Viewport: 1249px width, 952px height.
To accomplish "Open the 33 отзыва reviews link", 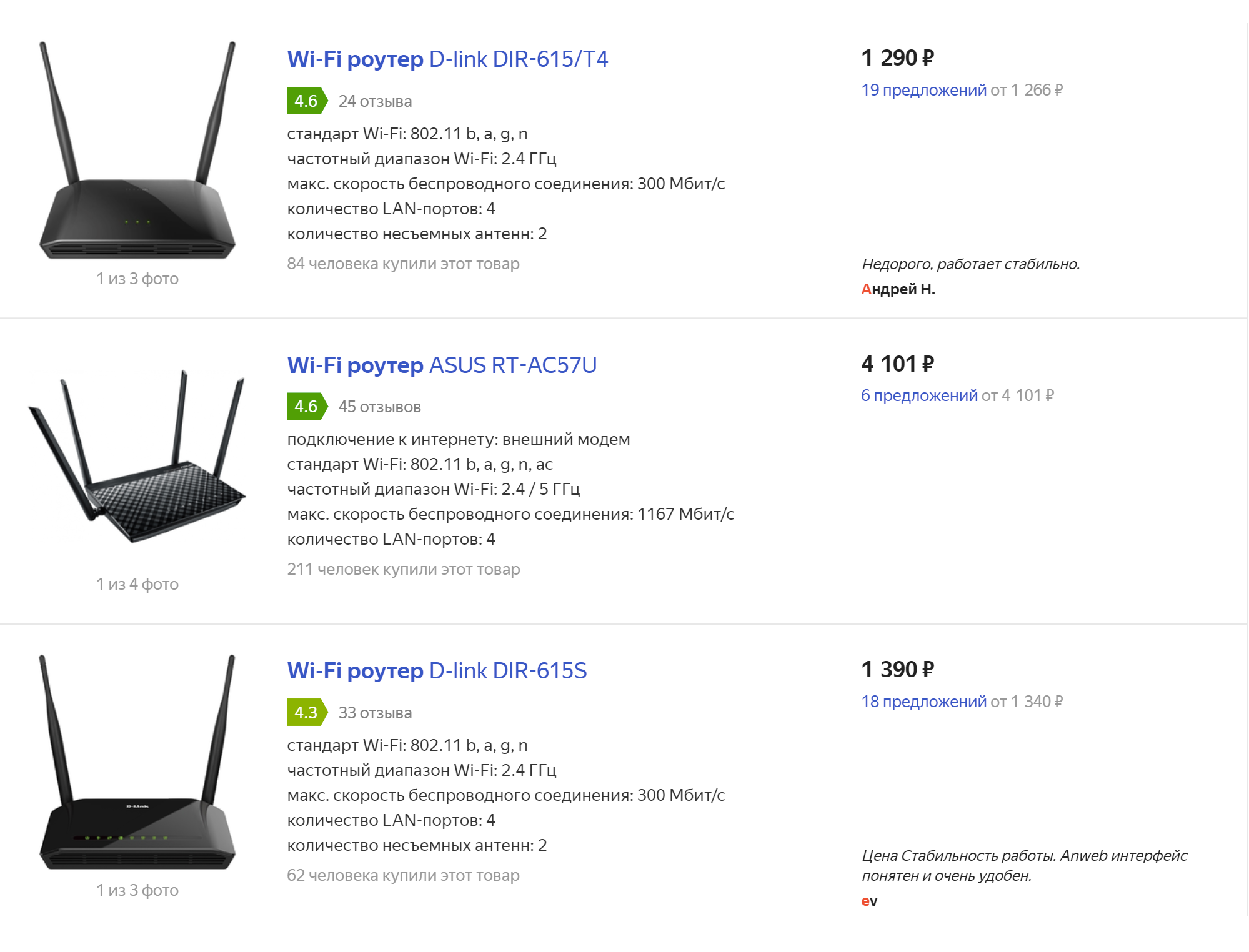I will click(x=375, y=713).
